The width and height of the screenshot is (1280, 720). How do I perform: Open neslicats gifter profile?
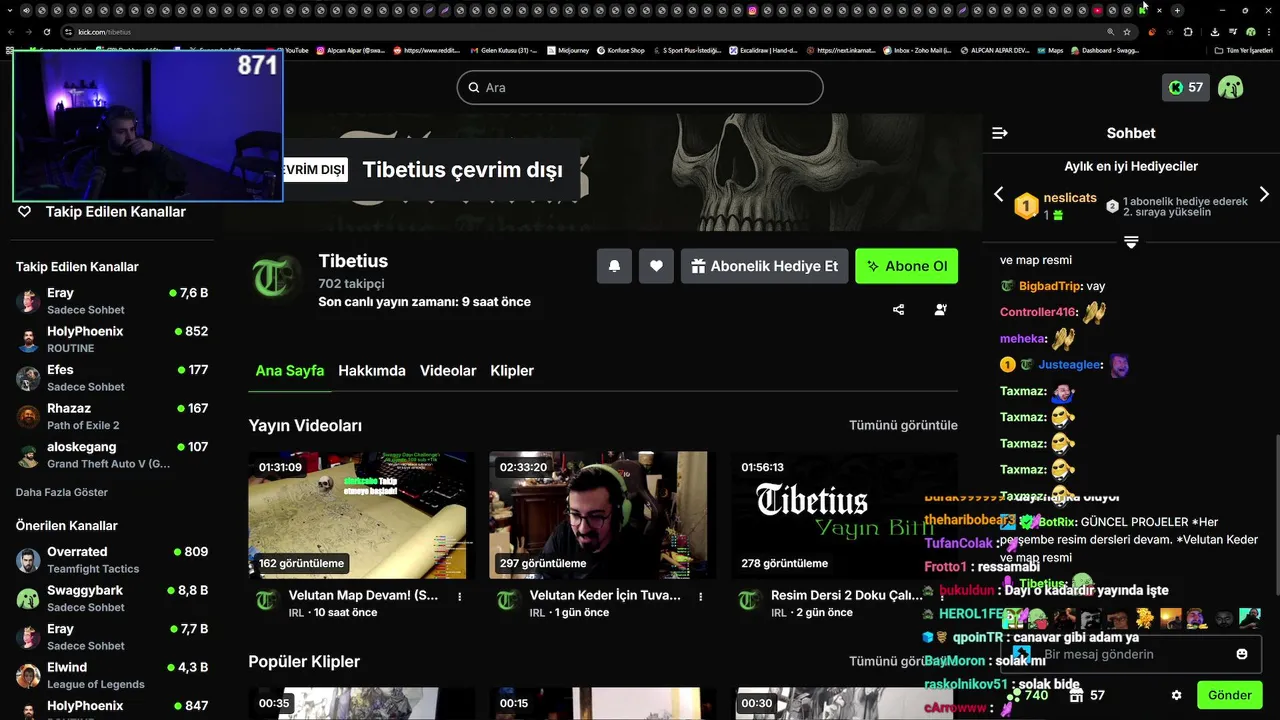1070,198
